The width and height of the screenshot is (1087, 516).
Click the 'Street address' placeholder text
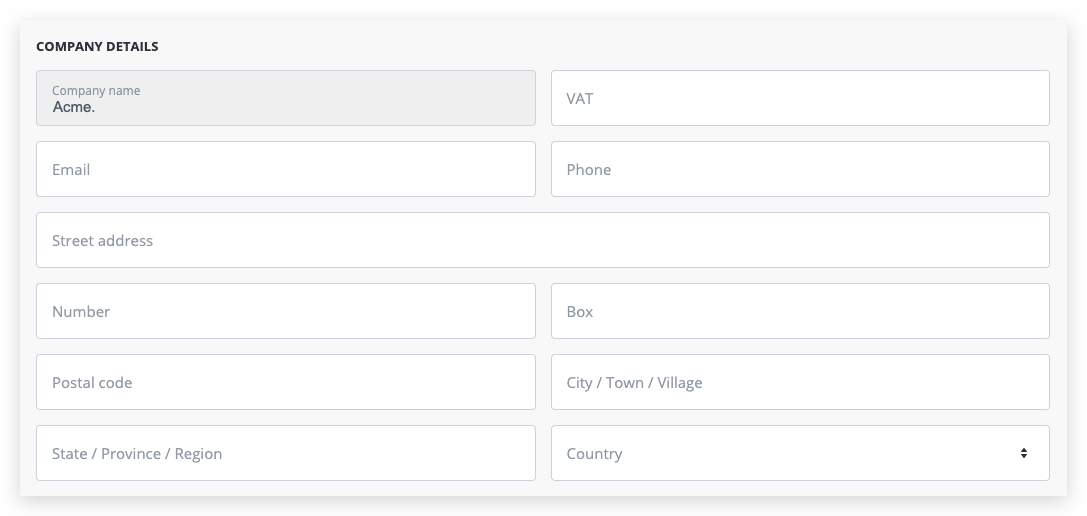click(x=102, y=241)
